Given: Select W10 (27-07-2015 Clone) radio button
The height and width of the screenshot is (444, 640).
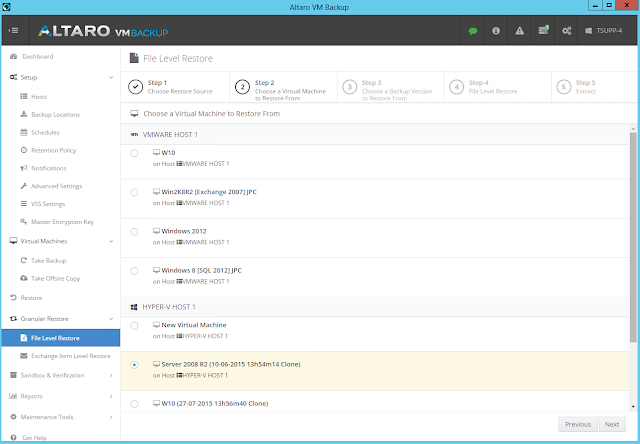Looking at the screenshot, I should point(134,404).
